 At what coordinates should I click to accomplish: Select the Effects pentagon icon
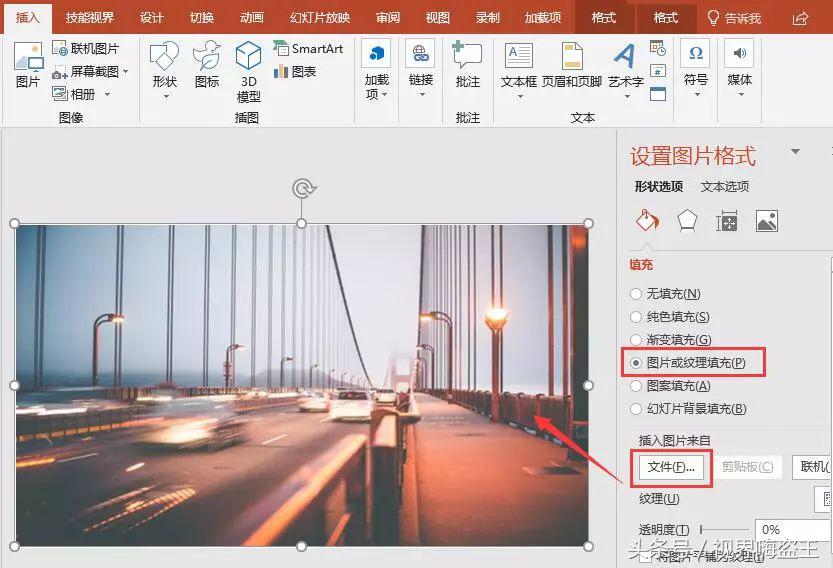coord(687,221)
